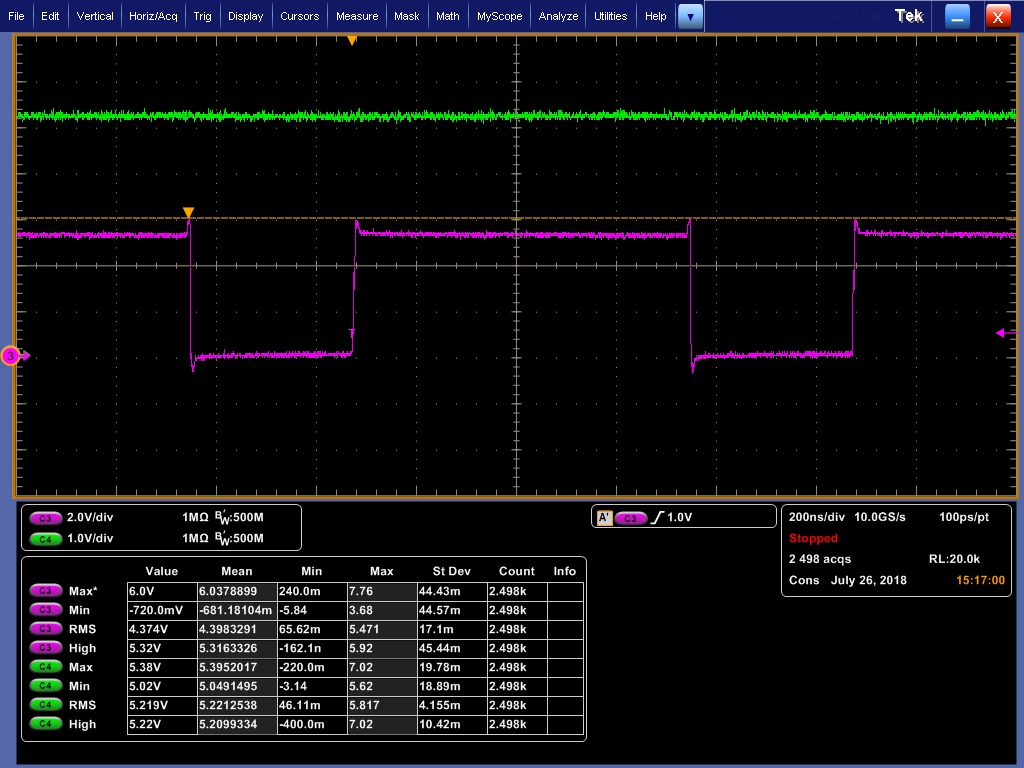
Task: Click the C3 channel badge at 2.0V/div
Action: click(x=45, y=518)
